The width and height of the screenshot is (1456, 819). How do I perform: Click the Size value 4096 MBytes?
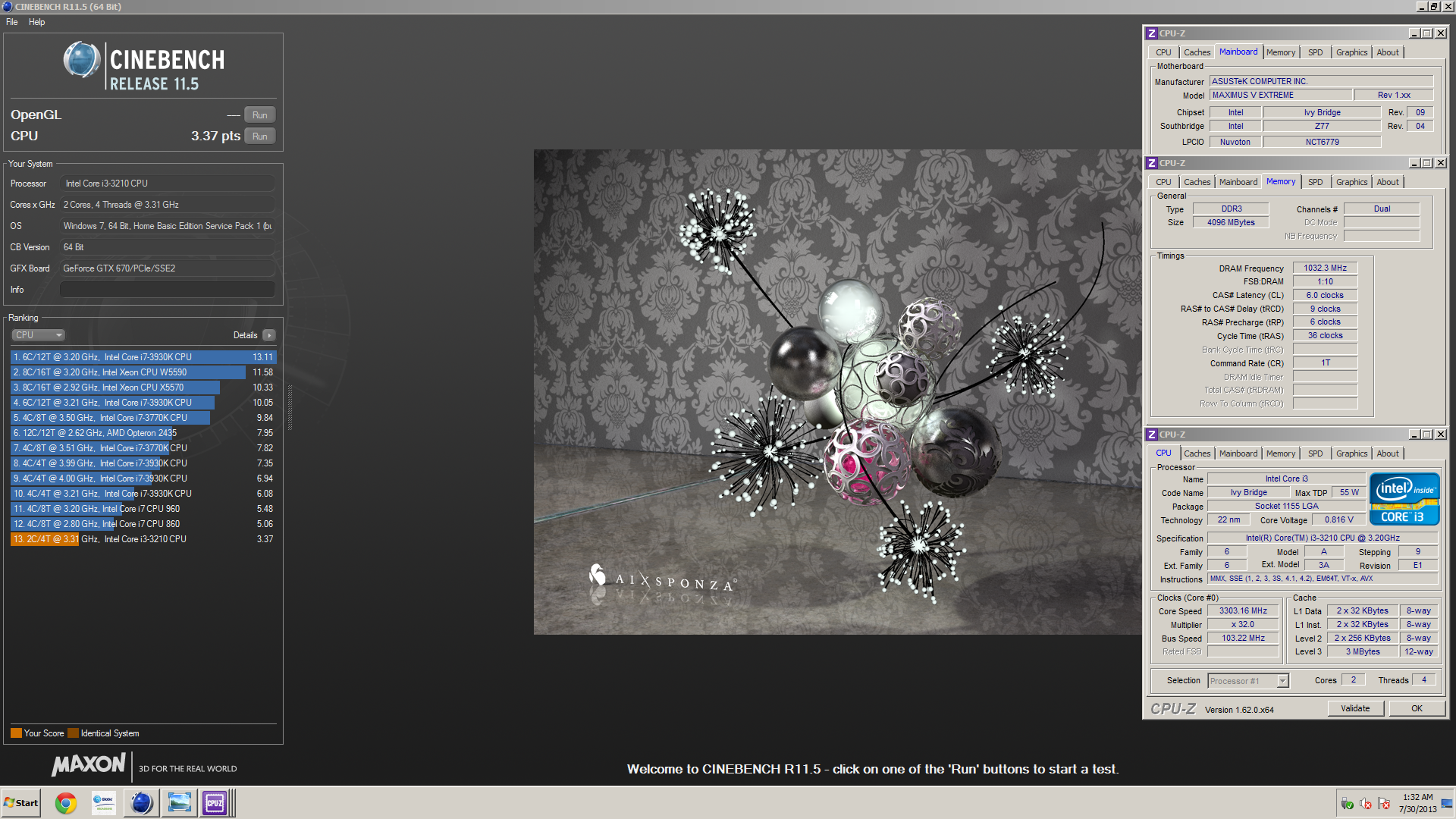(x=1231, y=222)
